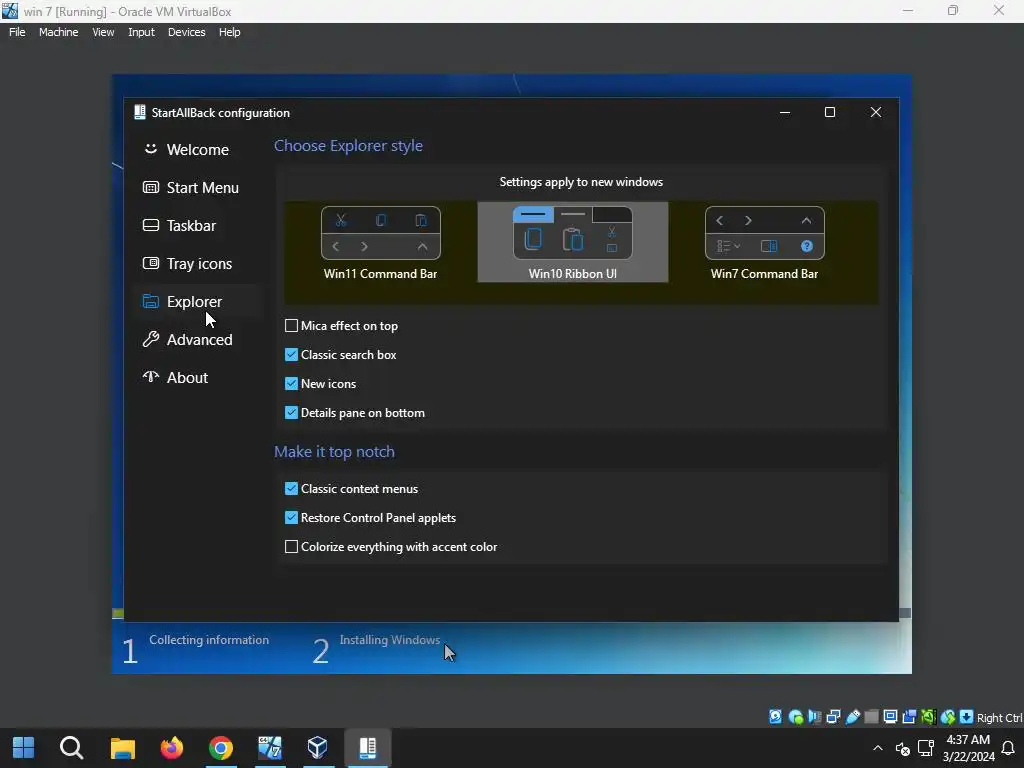Choose the Win10 Ribbon UI explorer style
Viewport: 1024px width, 768px height.
[x=573, y=242]
